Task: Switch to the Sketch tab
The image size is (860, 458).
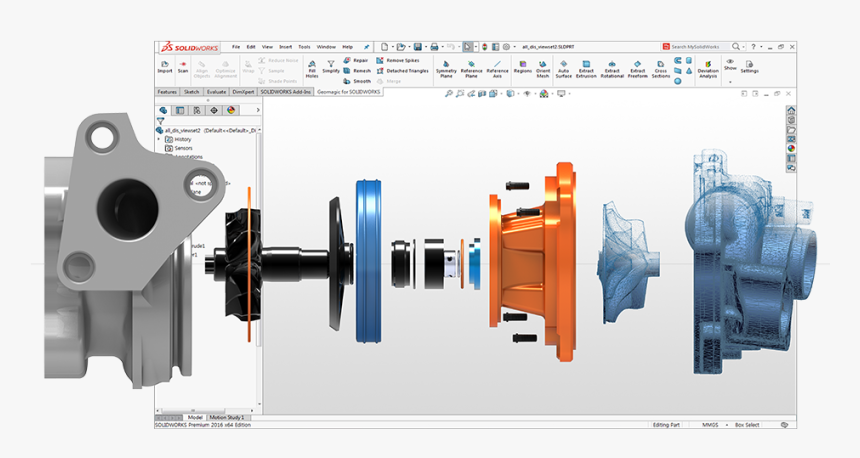Action: pos(191,92)
